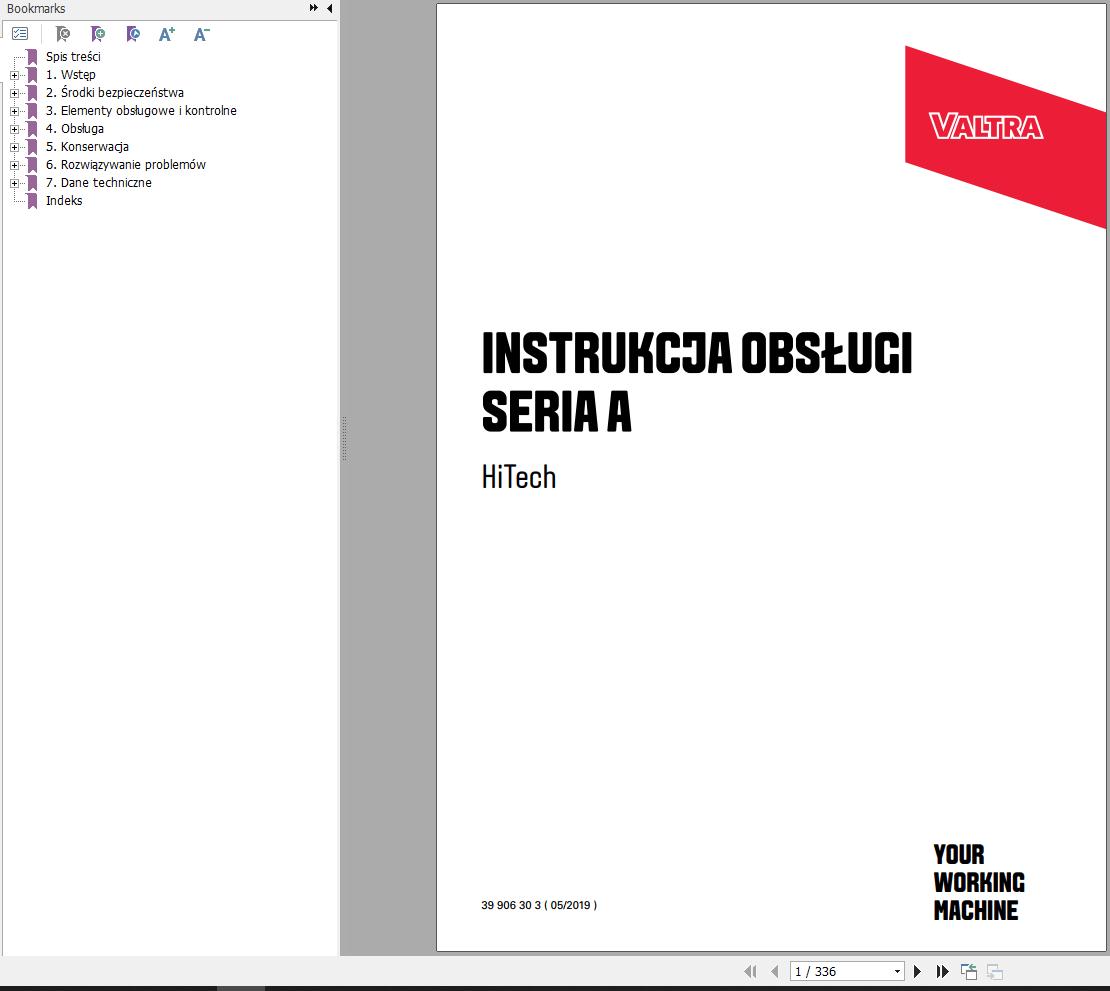The width and height of the screenshot is (1110, 991).
Task: Go to the next page
Action: (917, 971)
